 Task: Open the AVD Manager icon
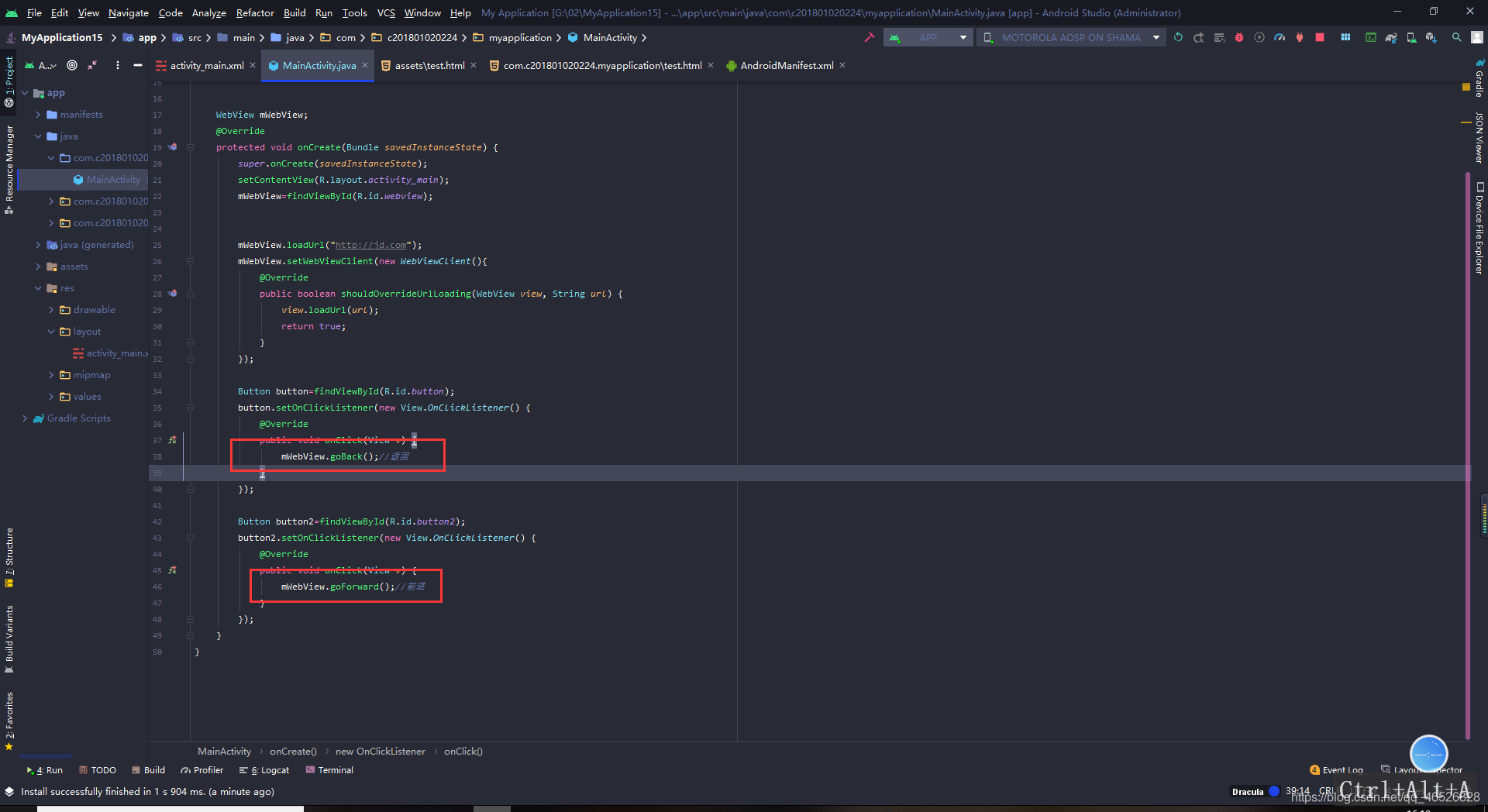(x=1411, y=37)
